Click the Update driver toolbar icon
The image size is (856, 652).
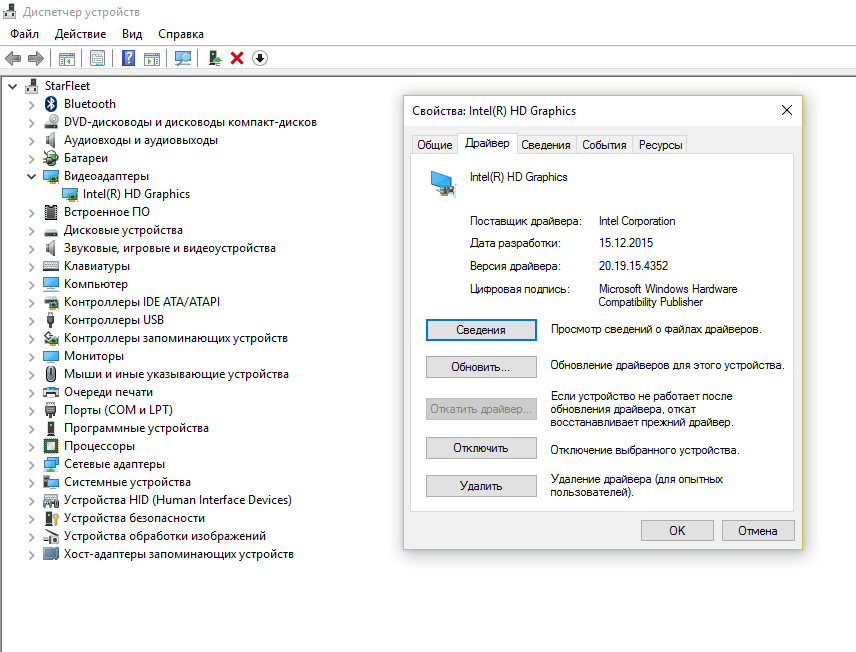click(215, 58)
